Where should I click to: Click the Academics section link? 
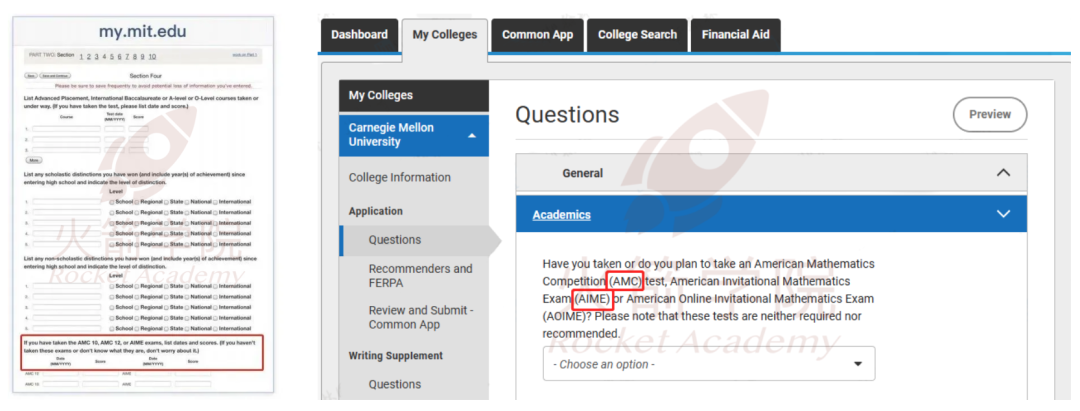point(561,214)
